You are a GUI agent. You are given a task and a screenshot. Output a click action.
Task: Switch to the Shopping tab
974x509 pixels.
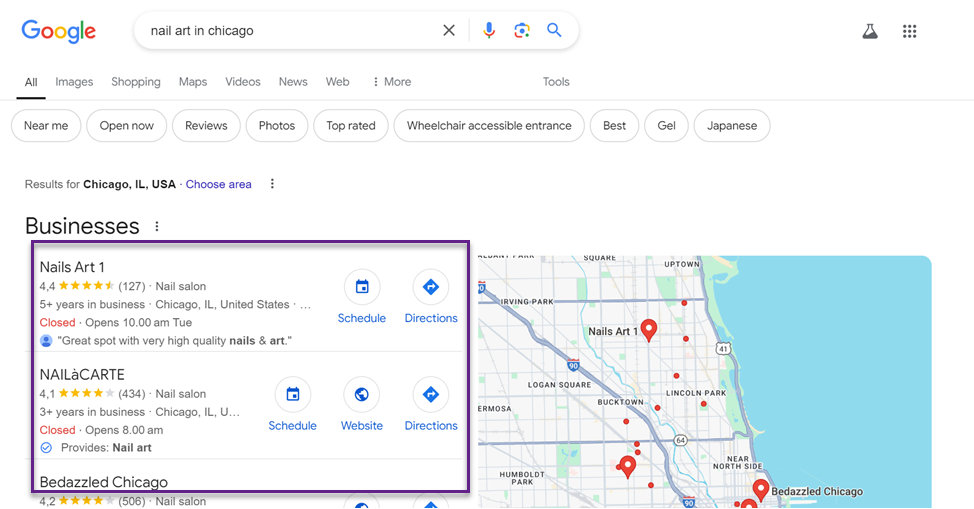(135, 81)
